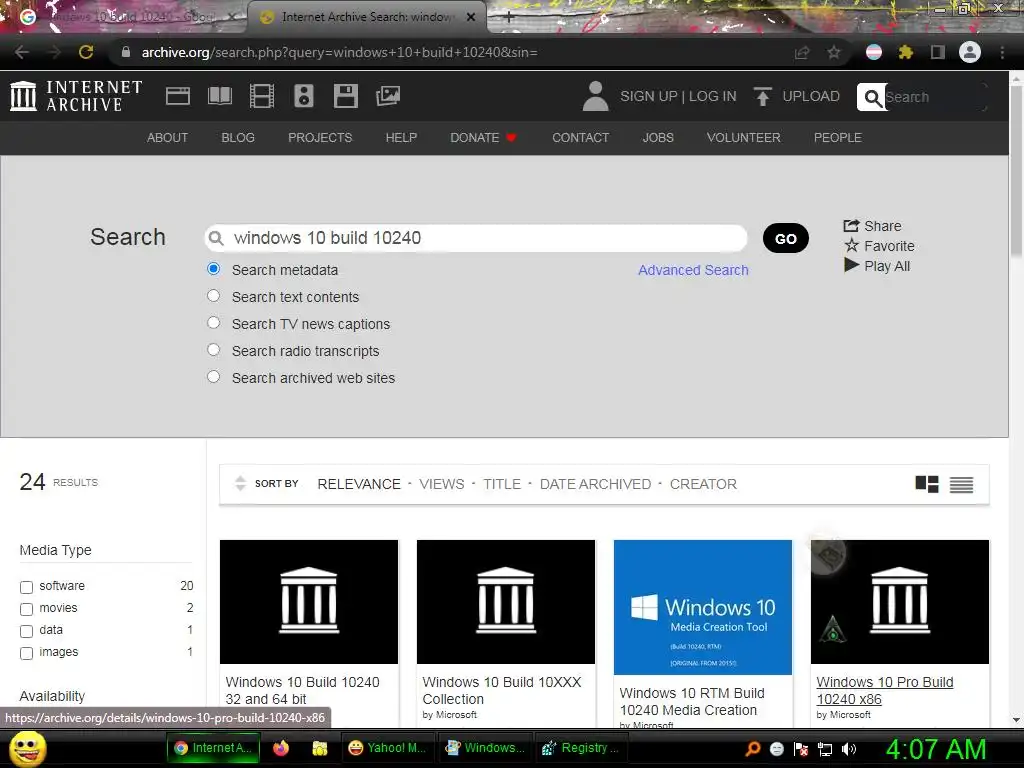Screen dimensions: 1024x768
Task: Open the Chrome extensions puzzle icon
Action: coord(905,52)
